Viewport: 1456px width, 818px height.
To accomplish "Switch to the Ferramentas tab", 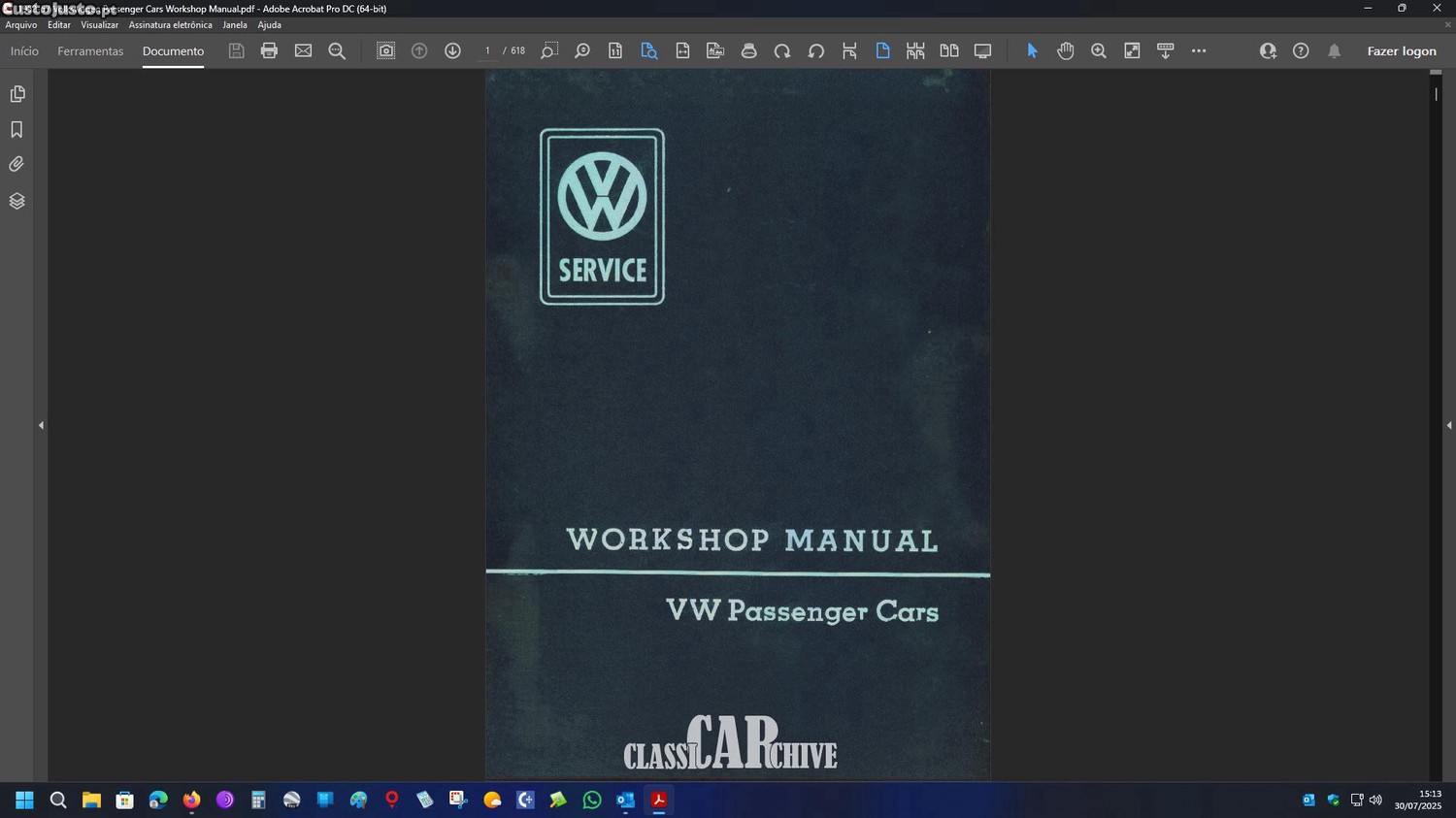I will click(x=90, y=51).
